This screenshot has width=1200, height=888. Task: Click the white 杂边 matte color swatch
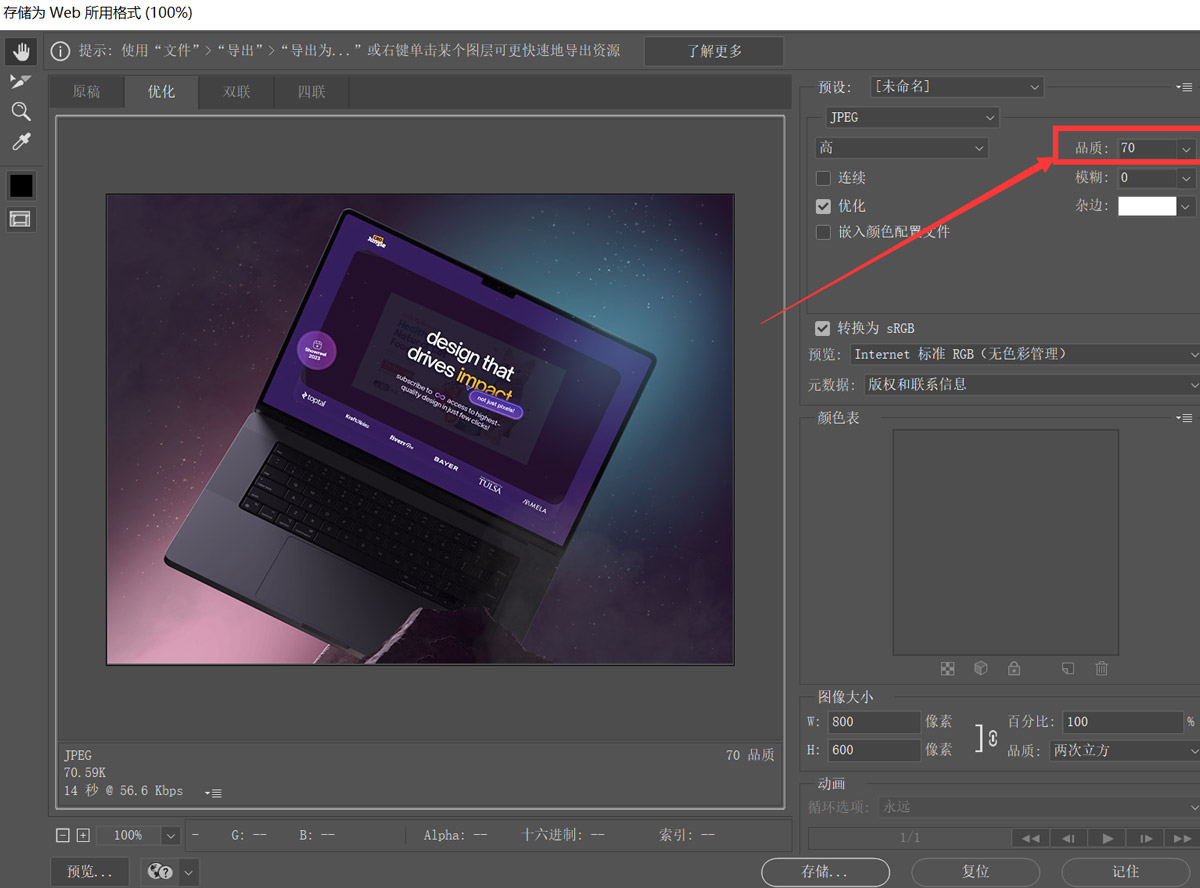click(1147, 206)
